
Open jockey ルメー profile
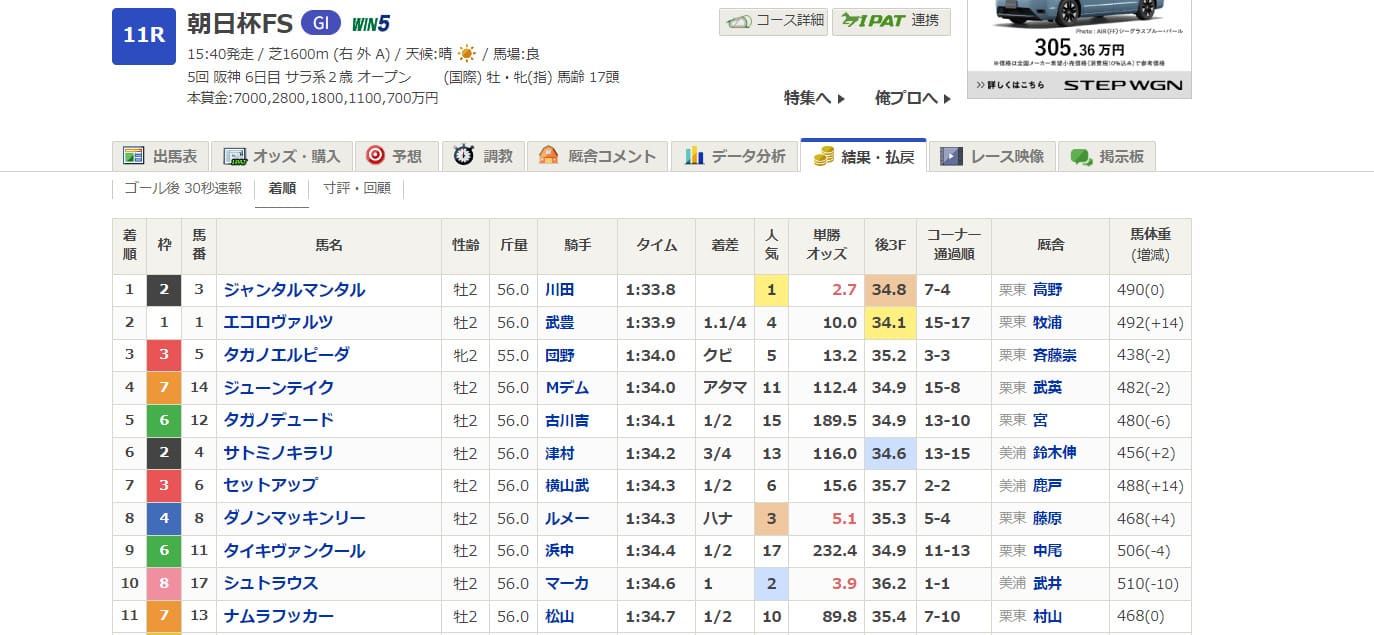click(566, 518)
